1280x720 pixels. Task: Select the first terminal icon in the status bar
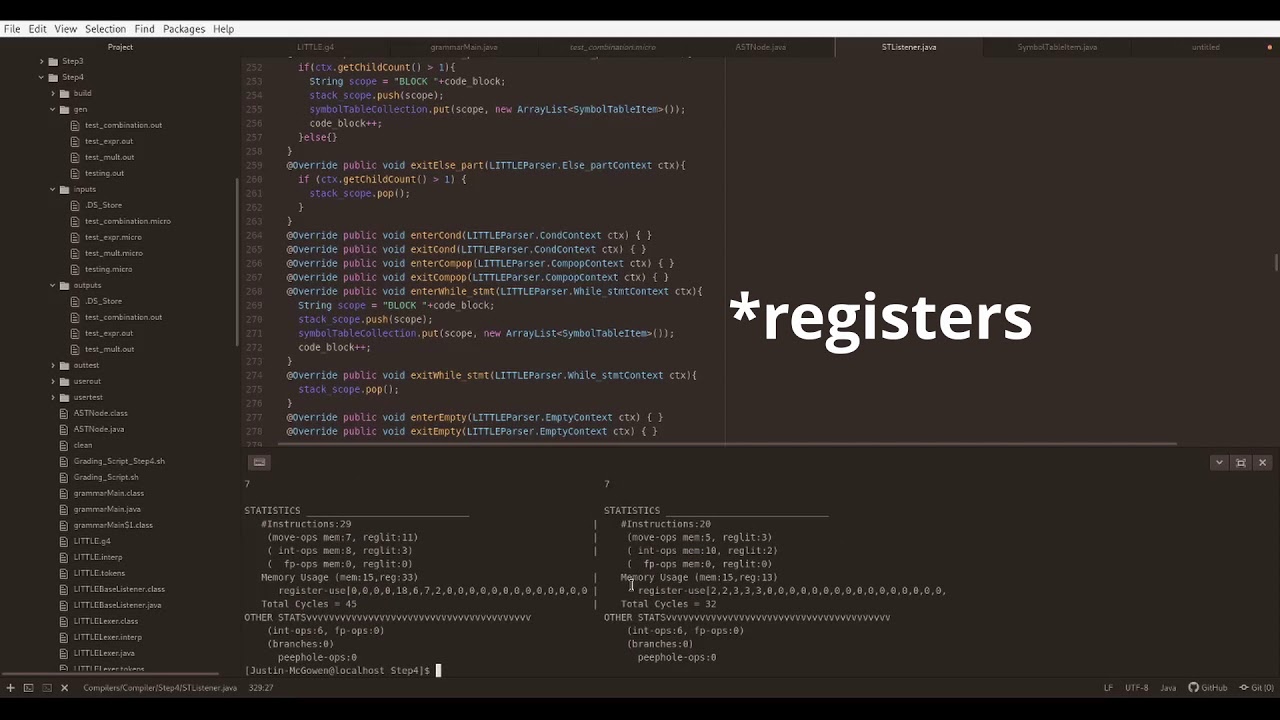[28, 688]
